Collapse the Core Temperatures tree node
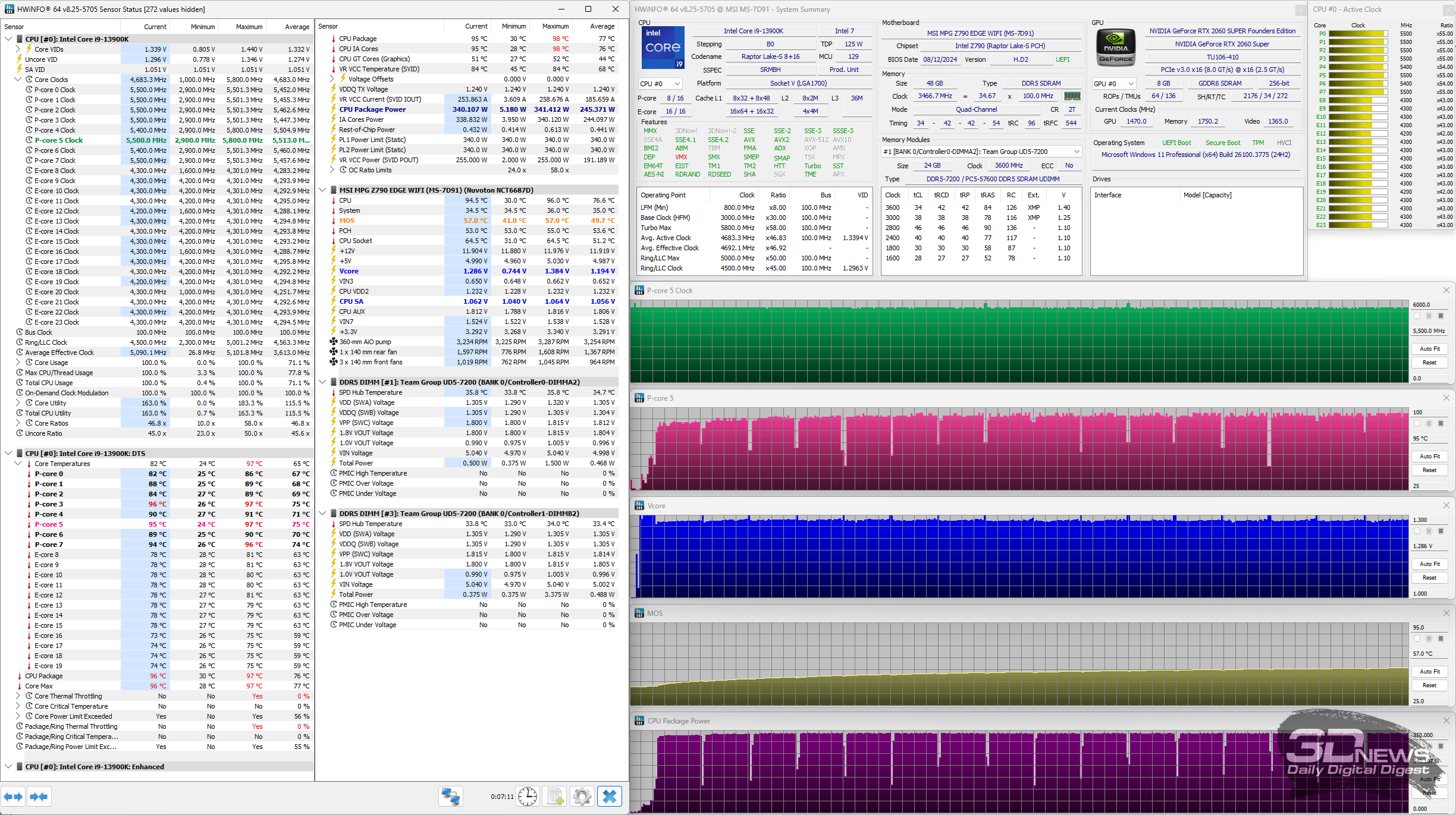The width and height of the screenshot is (1456, 815). 18,464
